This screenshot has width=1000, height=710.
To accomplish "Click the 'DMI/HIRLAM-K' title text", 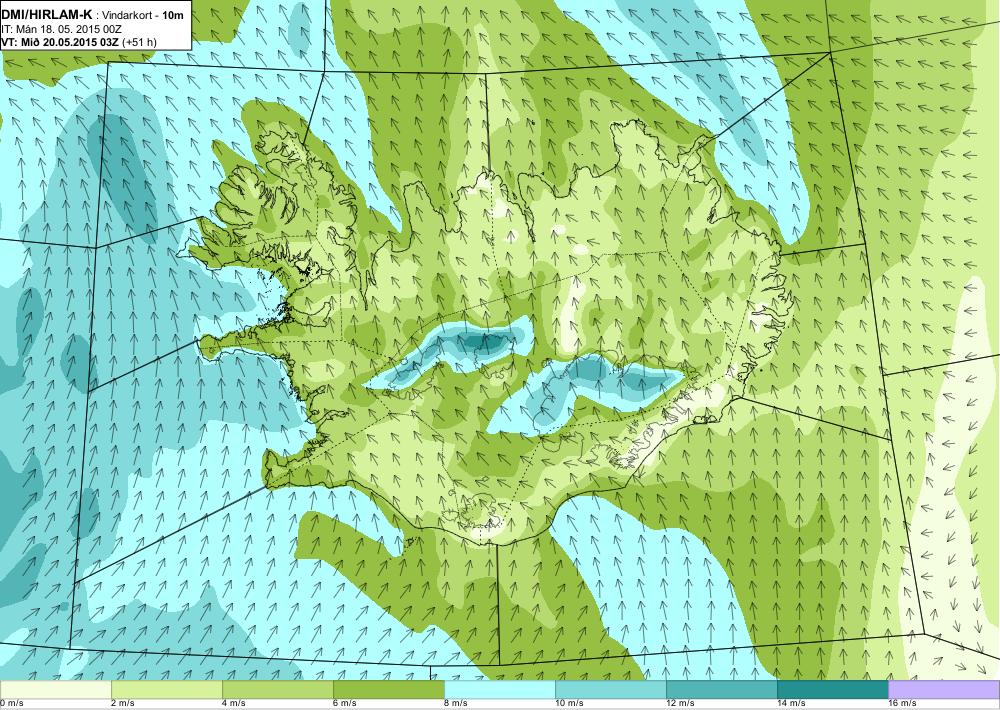I will [47, 14].
